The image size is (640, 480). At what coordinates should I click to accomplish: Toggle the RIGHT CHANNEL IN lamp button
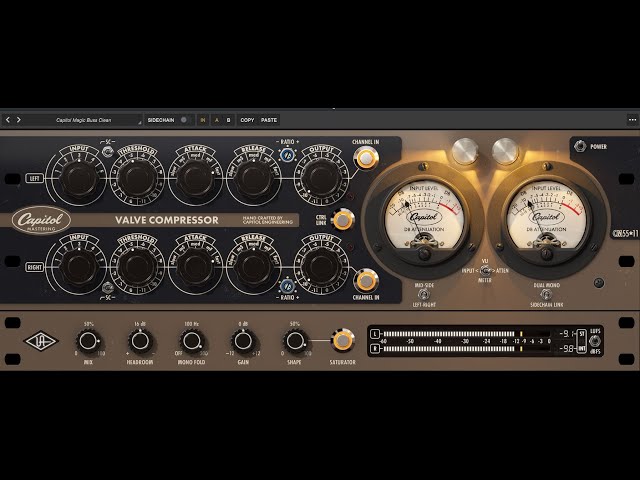pos(366,281)
